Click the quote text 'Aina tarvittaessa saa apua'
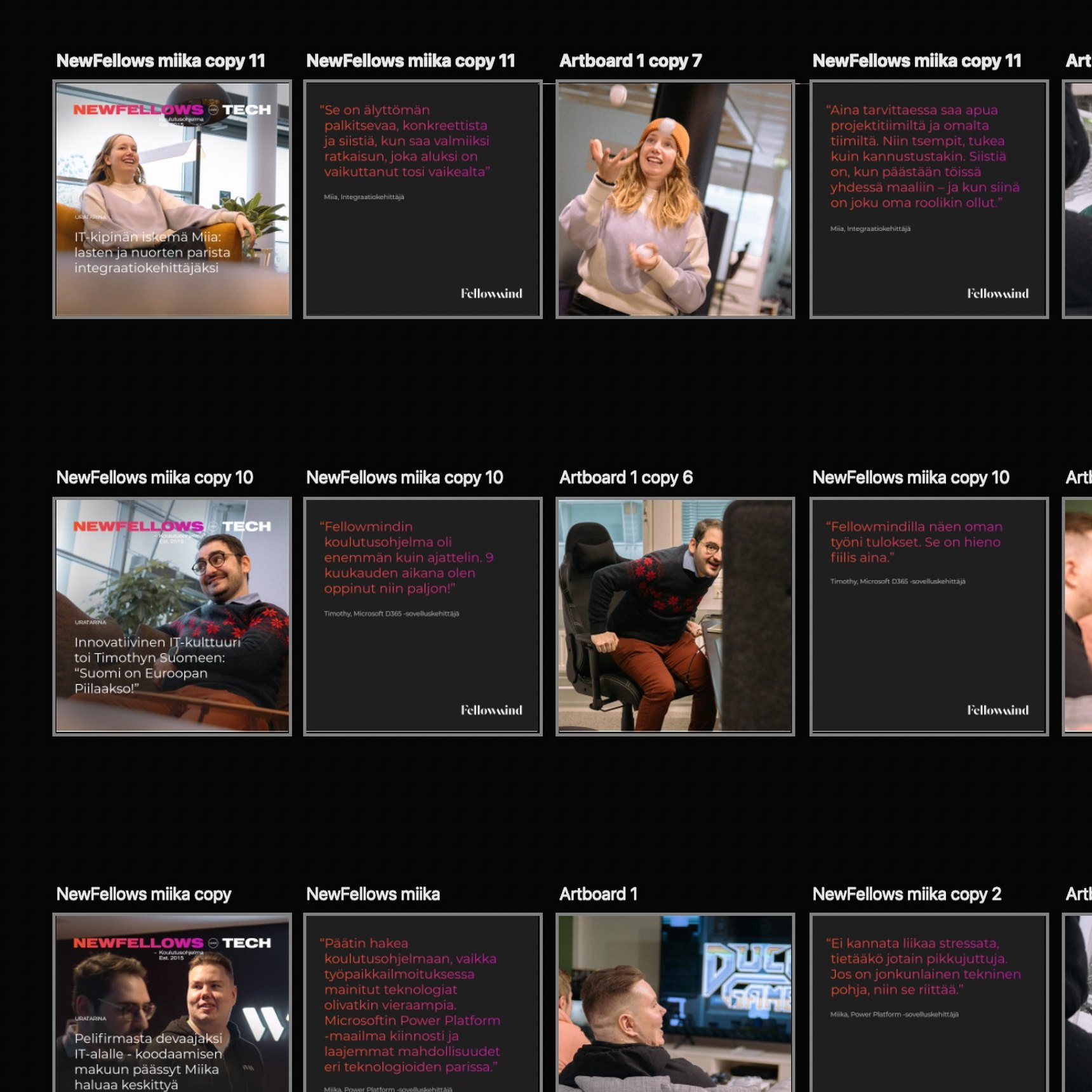Screen dimensions: 1092x1092 coord(923,156)
